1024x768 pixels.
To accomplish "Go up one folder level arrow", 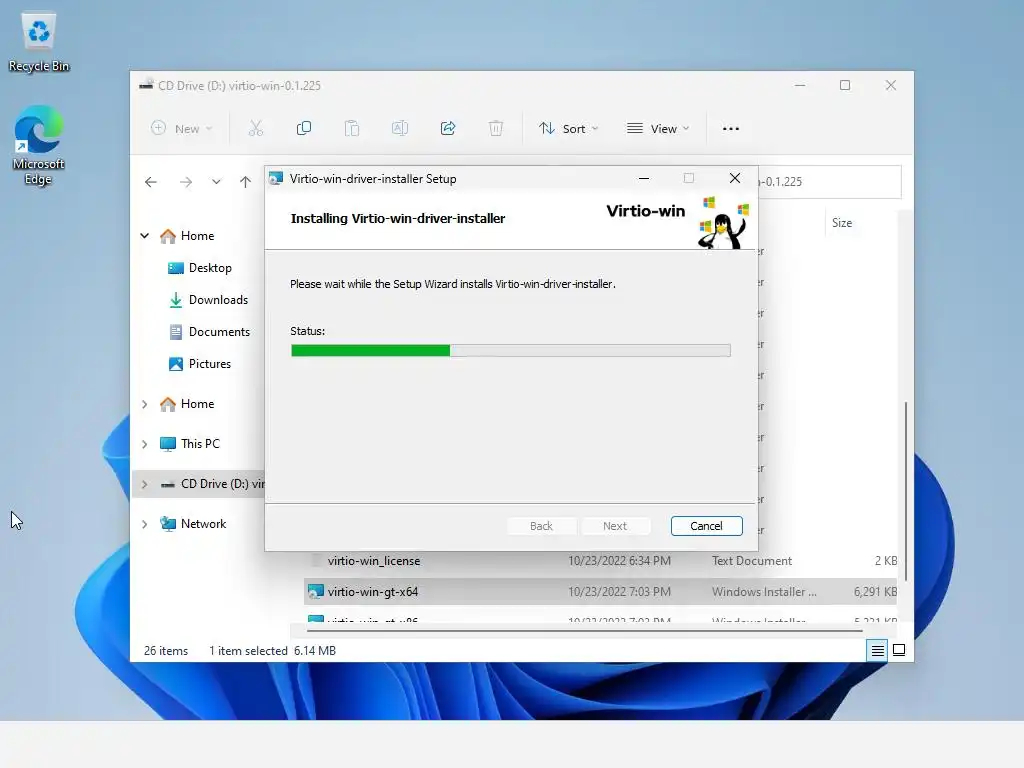I will (245, 182).
